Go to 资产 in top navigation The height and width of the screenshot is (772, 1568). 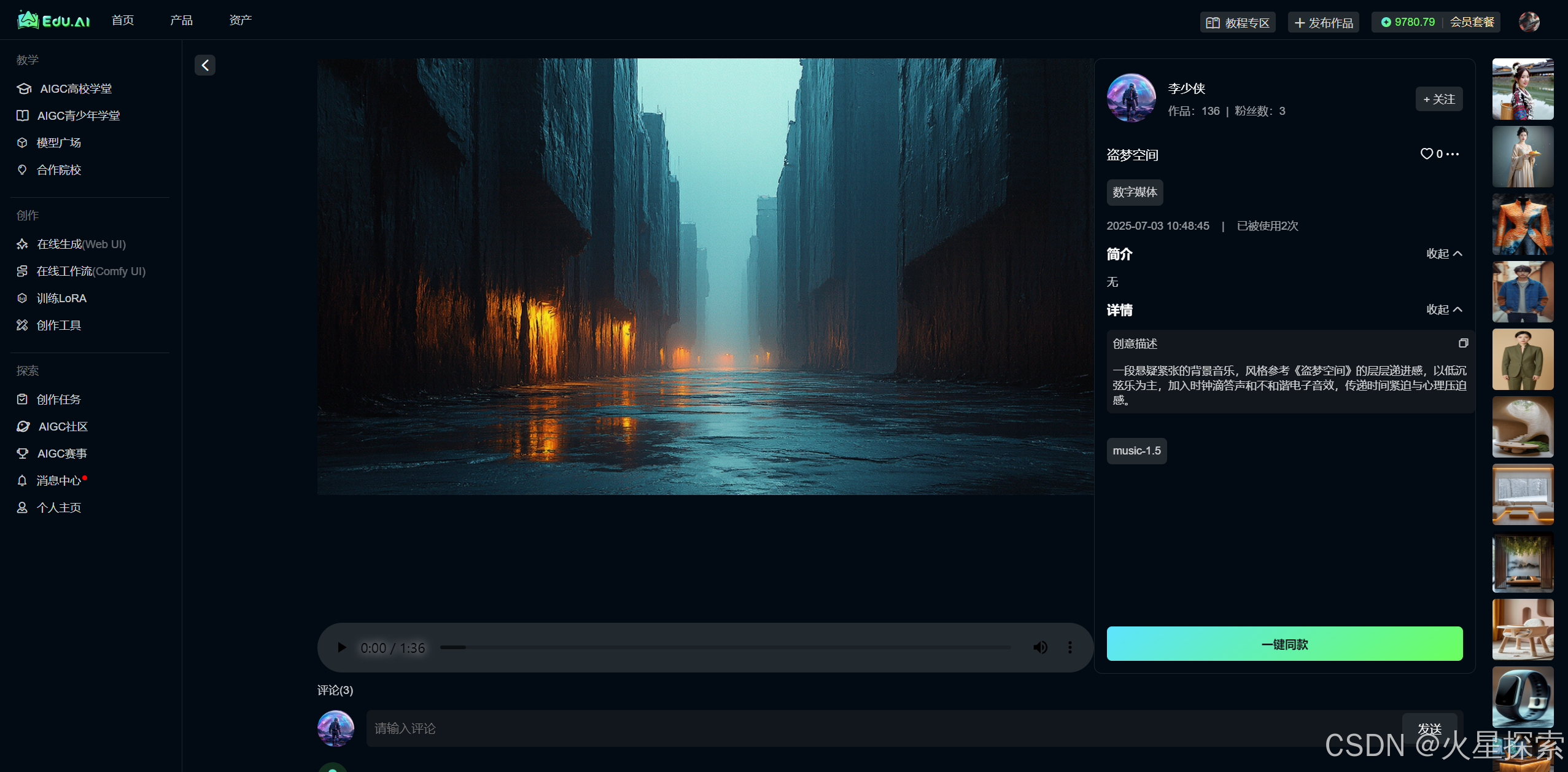pyautogui.click(x=240, y=20)
